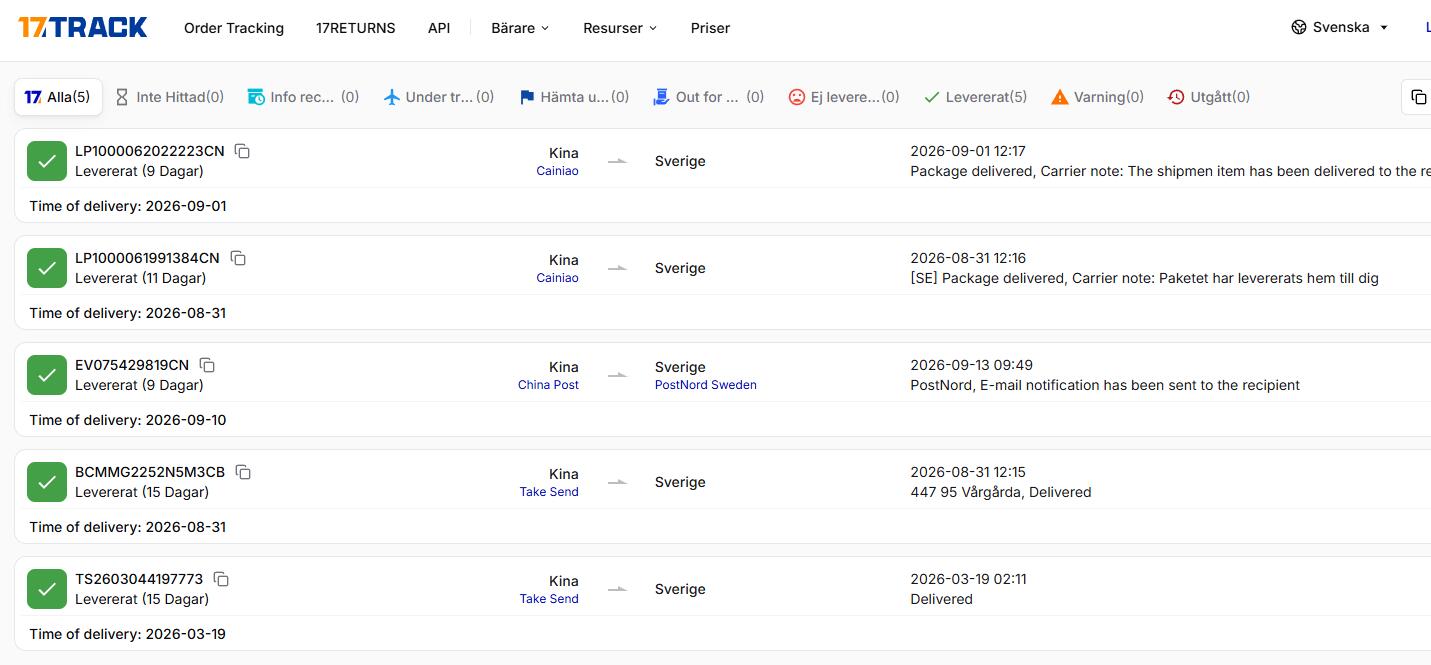Viewport: 1431px width, 665px height.
Task: Open Cainiao carrier link for LP1000061991384CN
Action: click(x=557, y=278)
